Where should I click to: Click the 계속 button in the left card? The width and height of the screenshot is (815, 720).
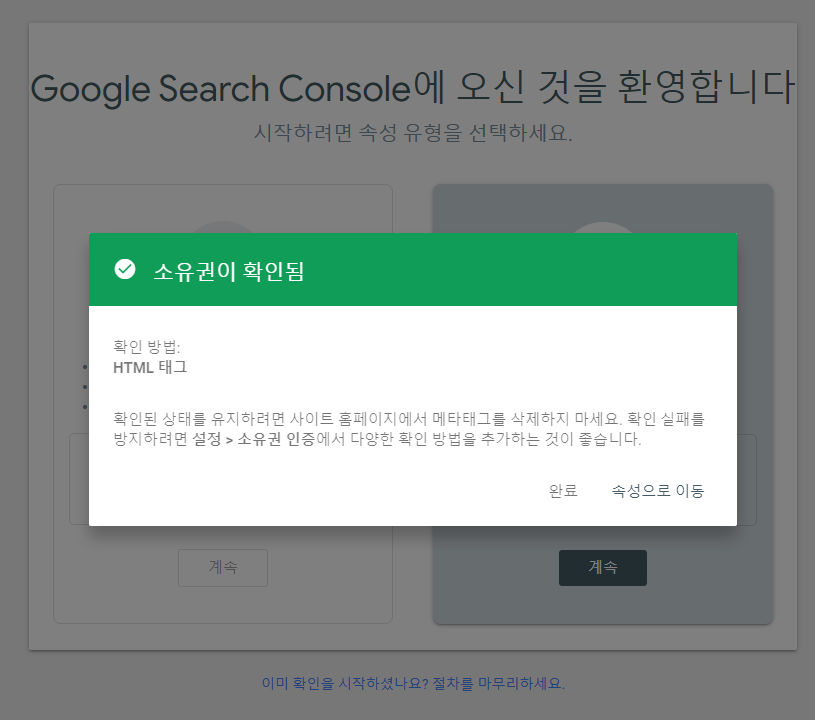pyautogui.click(x=223, y=567)
